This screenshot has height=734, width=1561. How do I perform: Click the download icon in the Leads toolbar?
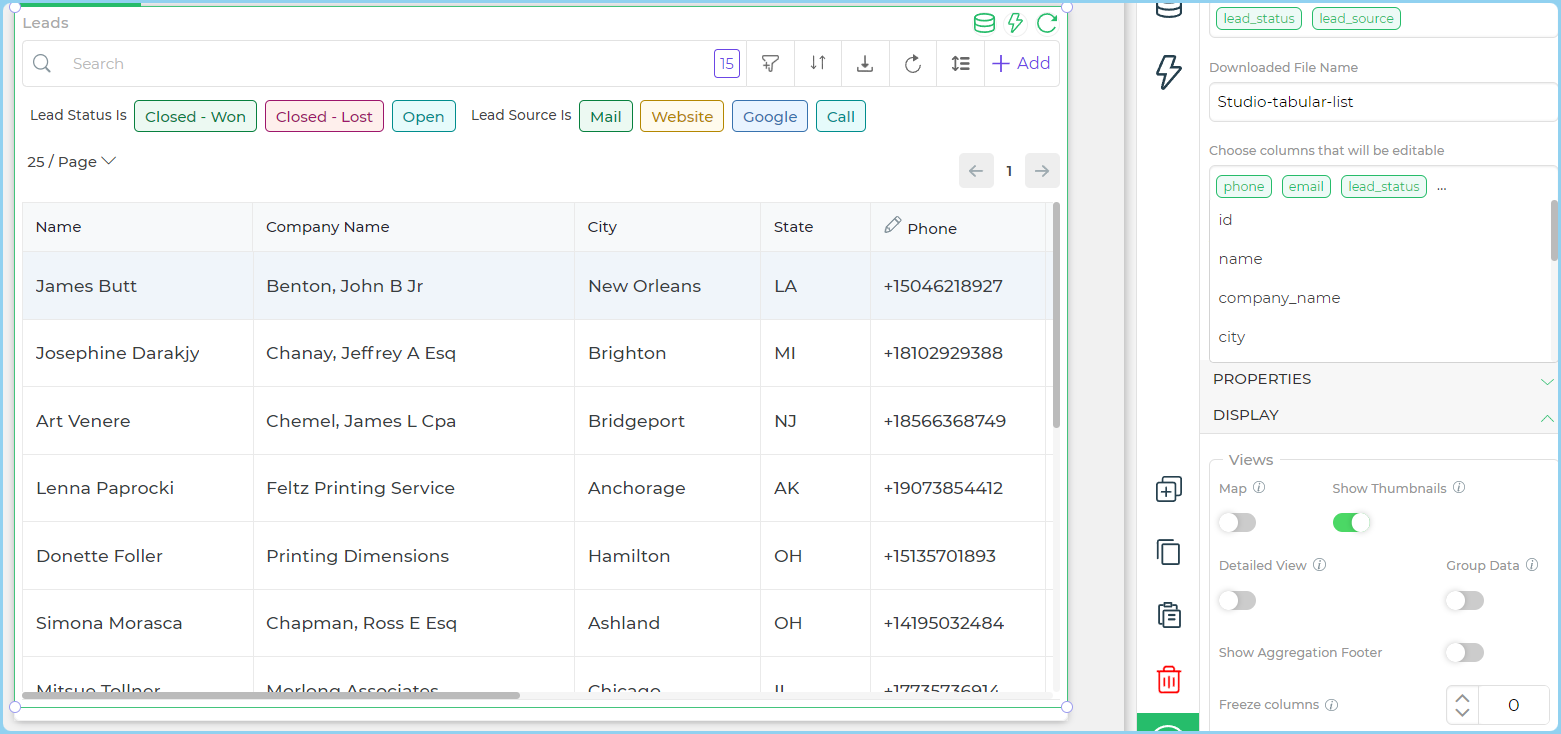pyautogui.click(x=865, y=64)
